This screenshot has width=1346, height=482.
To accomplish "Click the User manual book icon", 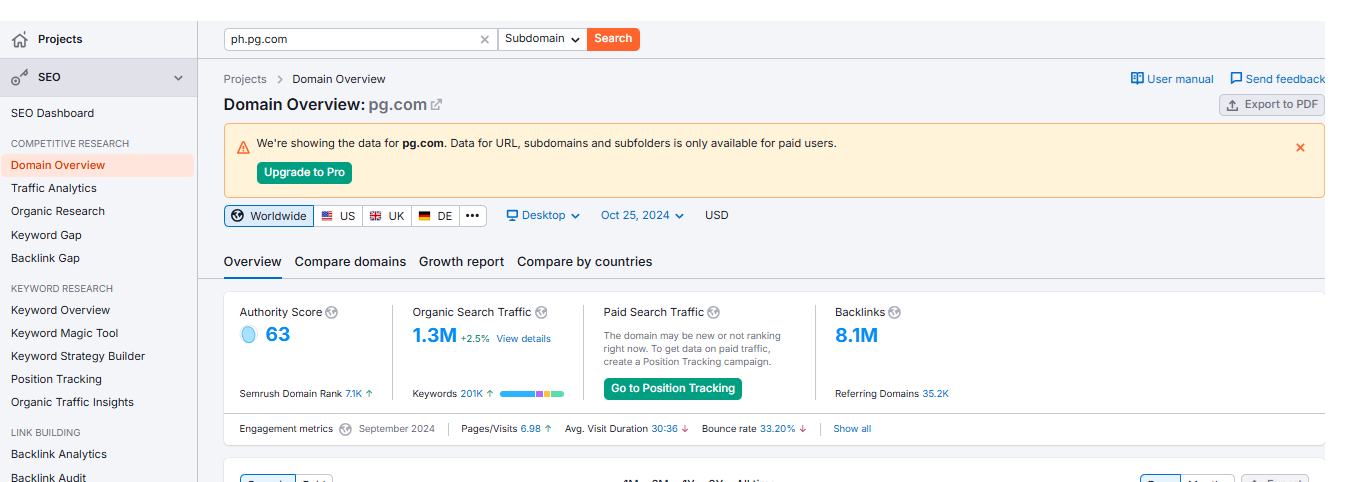I will click(x=1137, y=79).
